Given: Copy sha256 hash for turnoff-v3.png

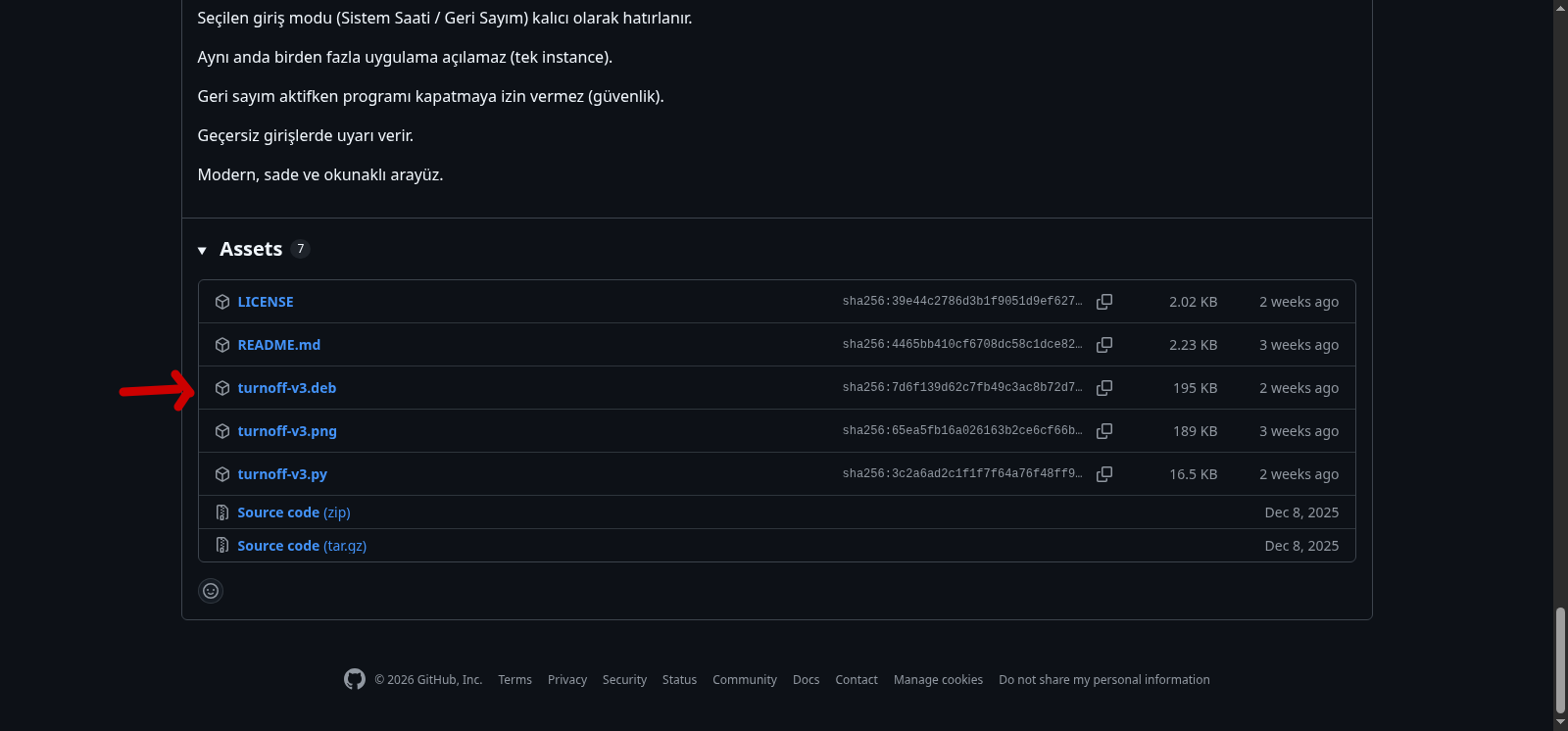Looking at the screenshot, I should coord(1103,431).
